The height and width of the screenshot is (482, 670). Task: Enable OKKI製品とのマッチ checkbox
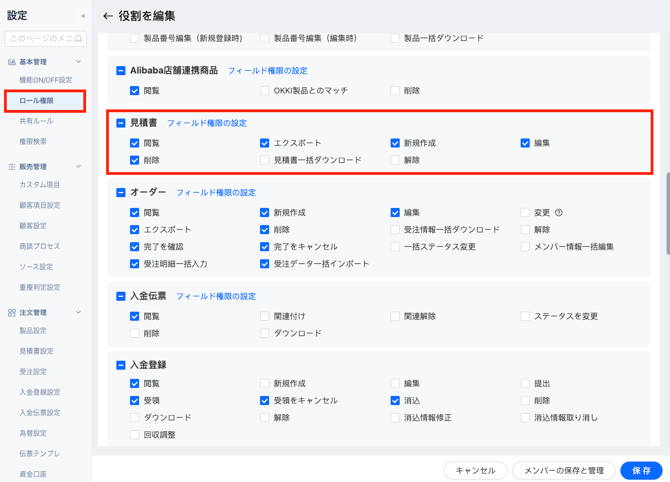(x=264, y=91)
